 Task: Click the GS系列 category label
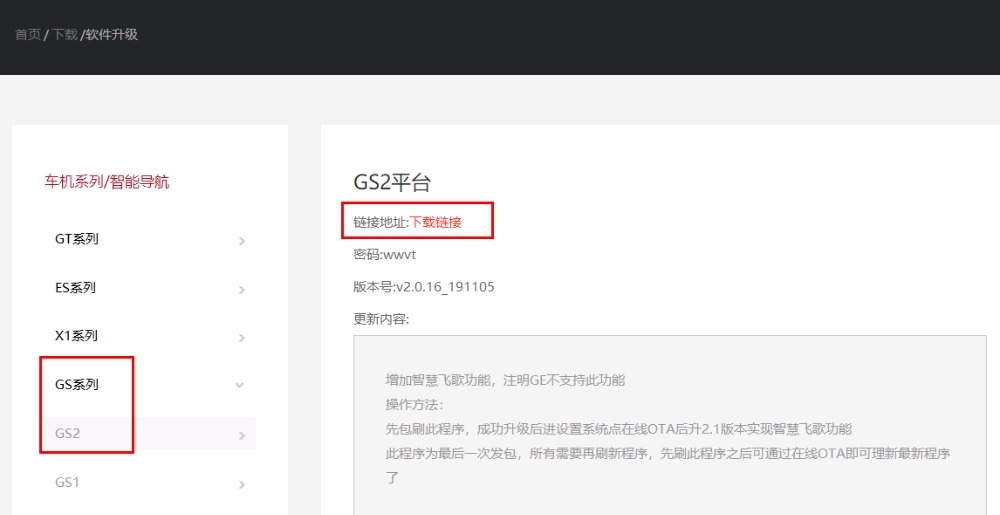[x=77, y=385]
